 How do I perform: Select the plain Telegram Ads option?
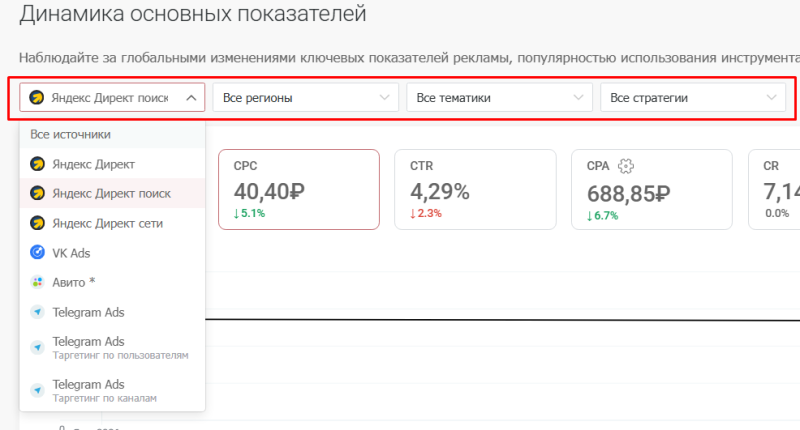click(112, 312)
